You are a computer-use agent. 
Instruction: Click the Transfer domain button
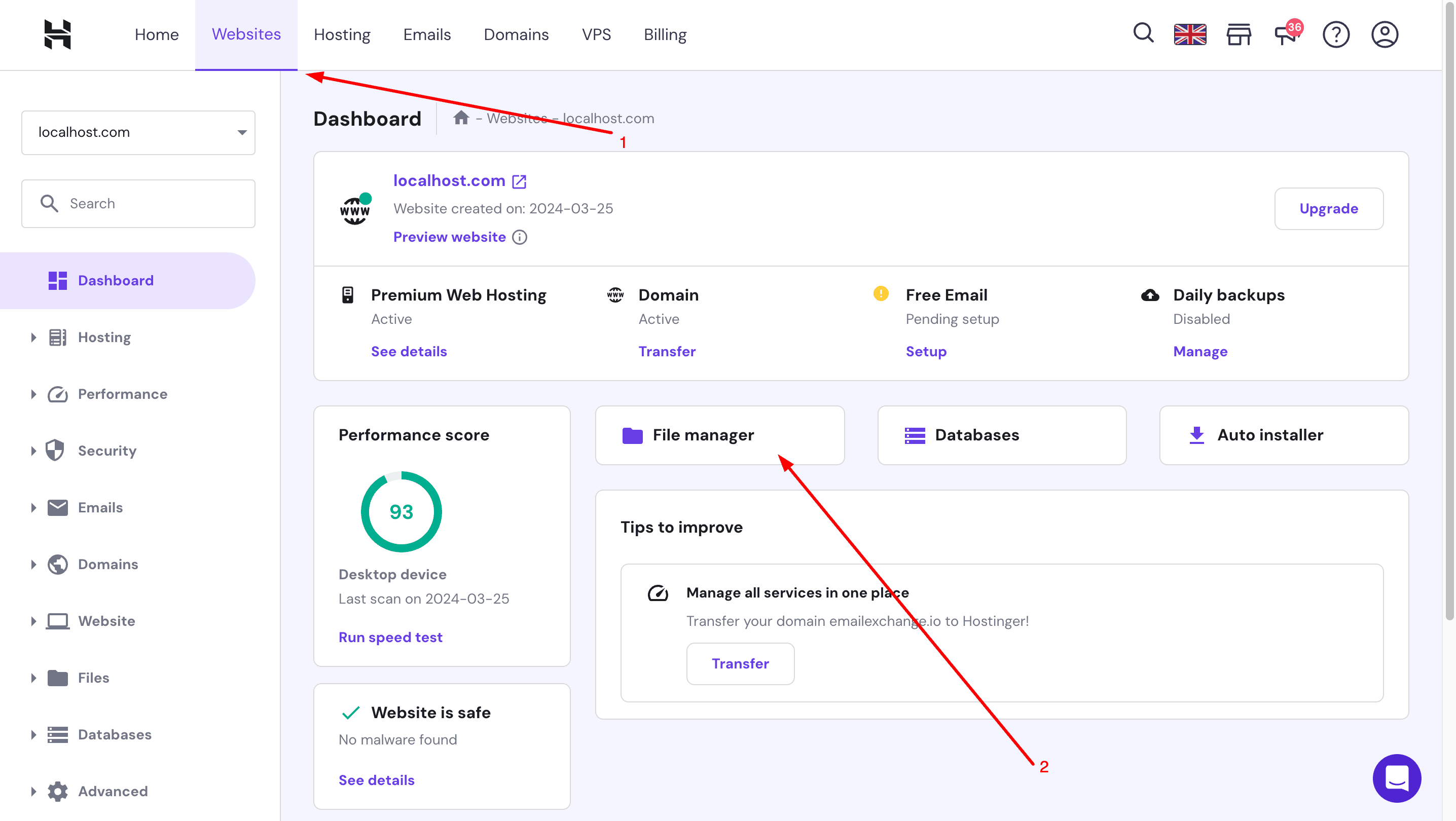(666, 351)
